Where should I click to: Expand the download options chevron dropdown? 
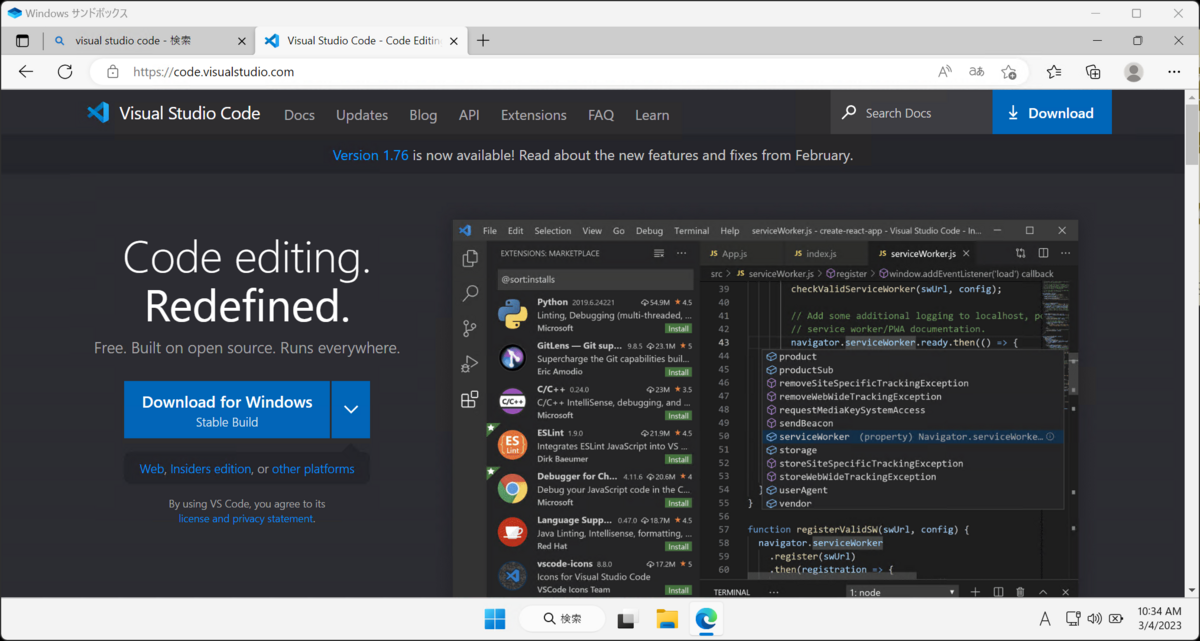coord(351,410)
